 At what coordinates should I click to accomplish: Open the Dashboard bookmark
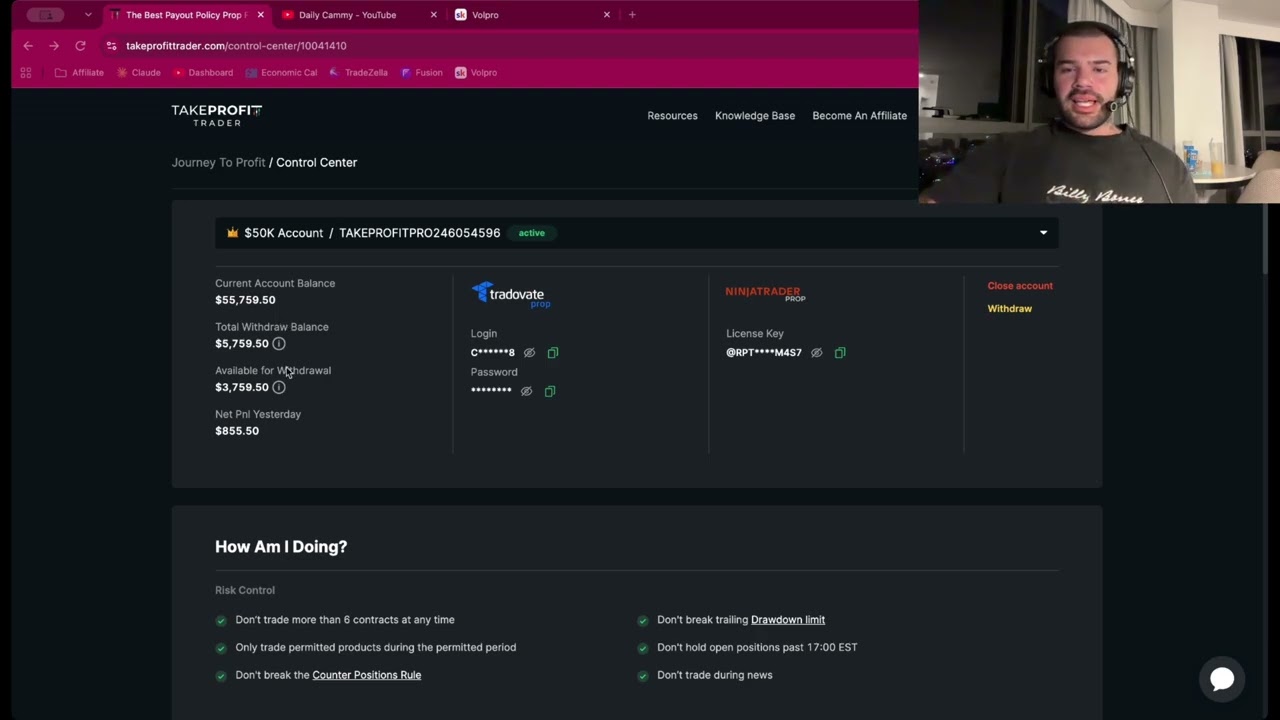coord(203,73)
